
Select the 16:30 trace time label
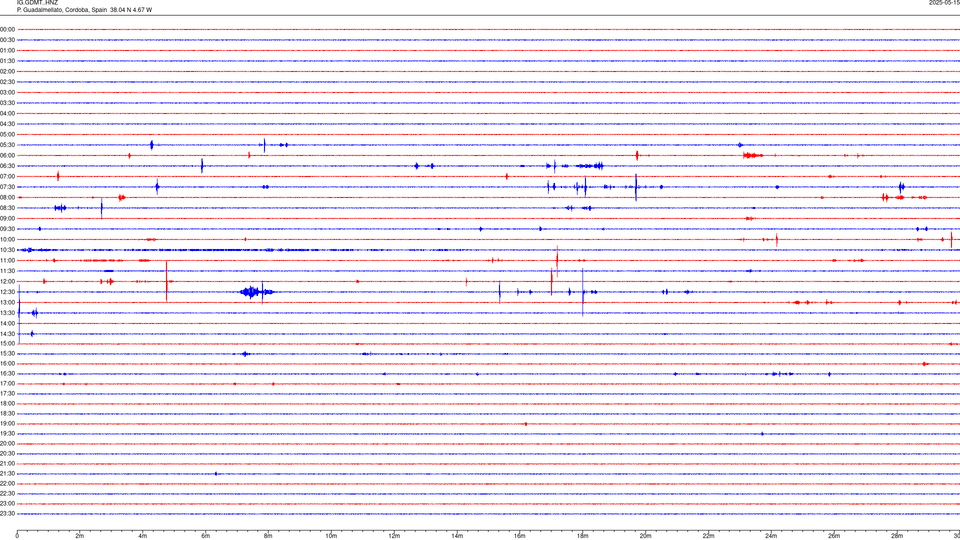[7, 373]
